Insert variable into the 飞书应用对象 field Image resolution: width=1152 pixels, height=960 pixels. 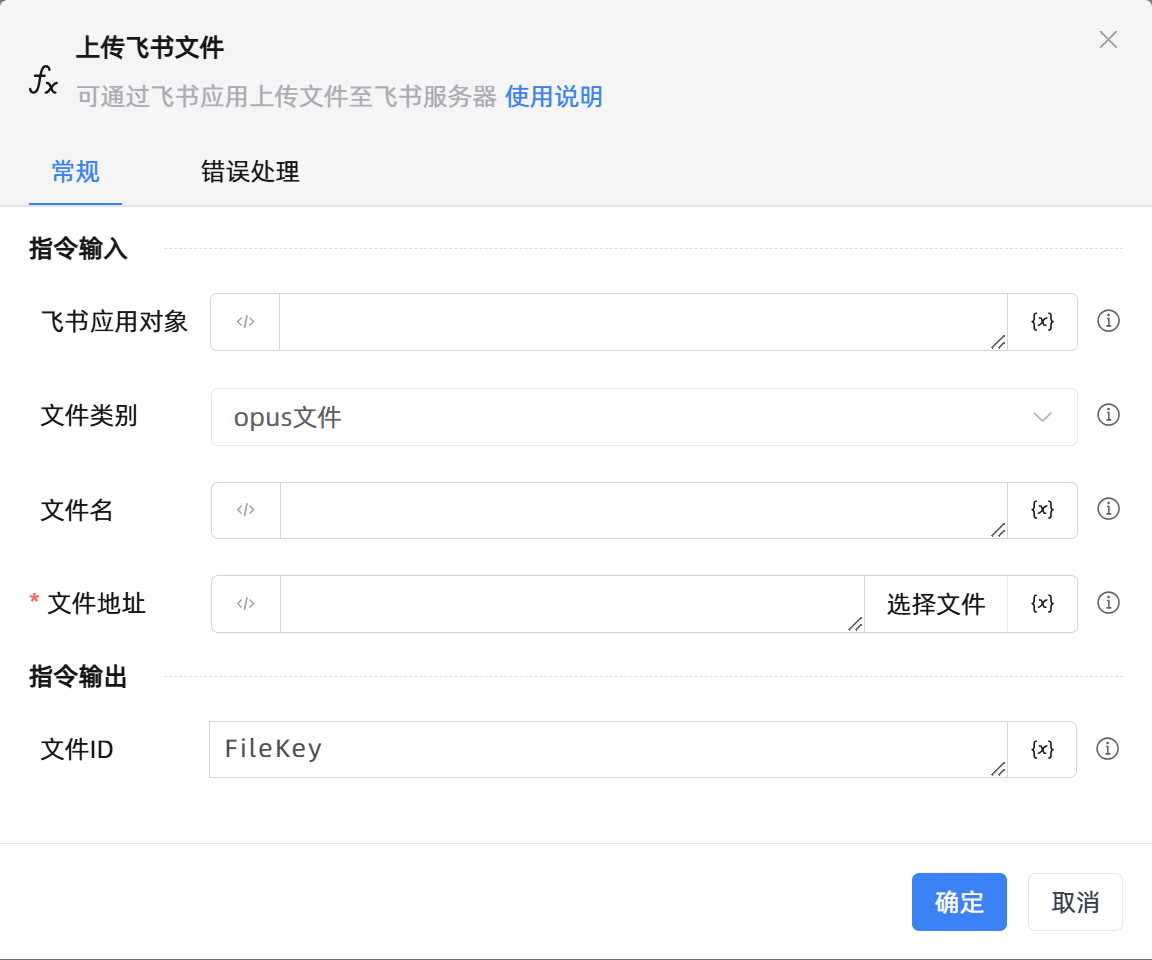[x=1042, y=322]
